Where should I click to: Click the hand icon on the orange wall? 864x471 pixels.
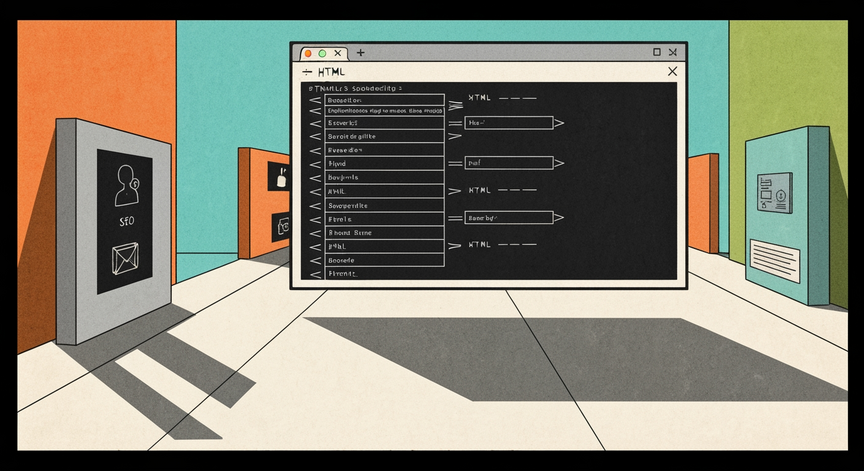282,177
